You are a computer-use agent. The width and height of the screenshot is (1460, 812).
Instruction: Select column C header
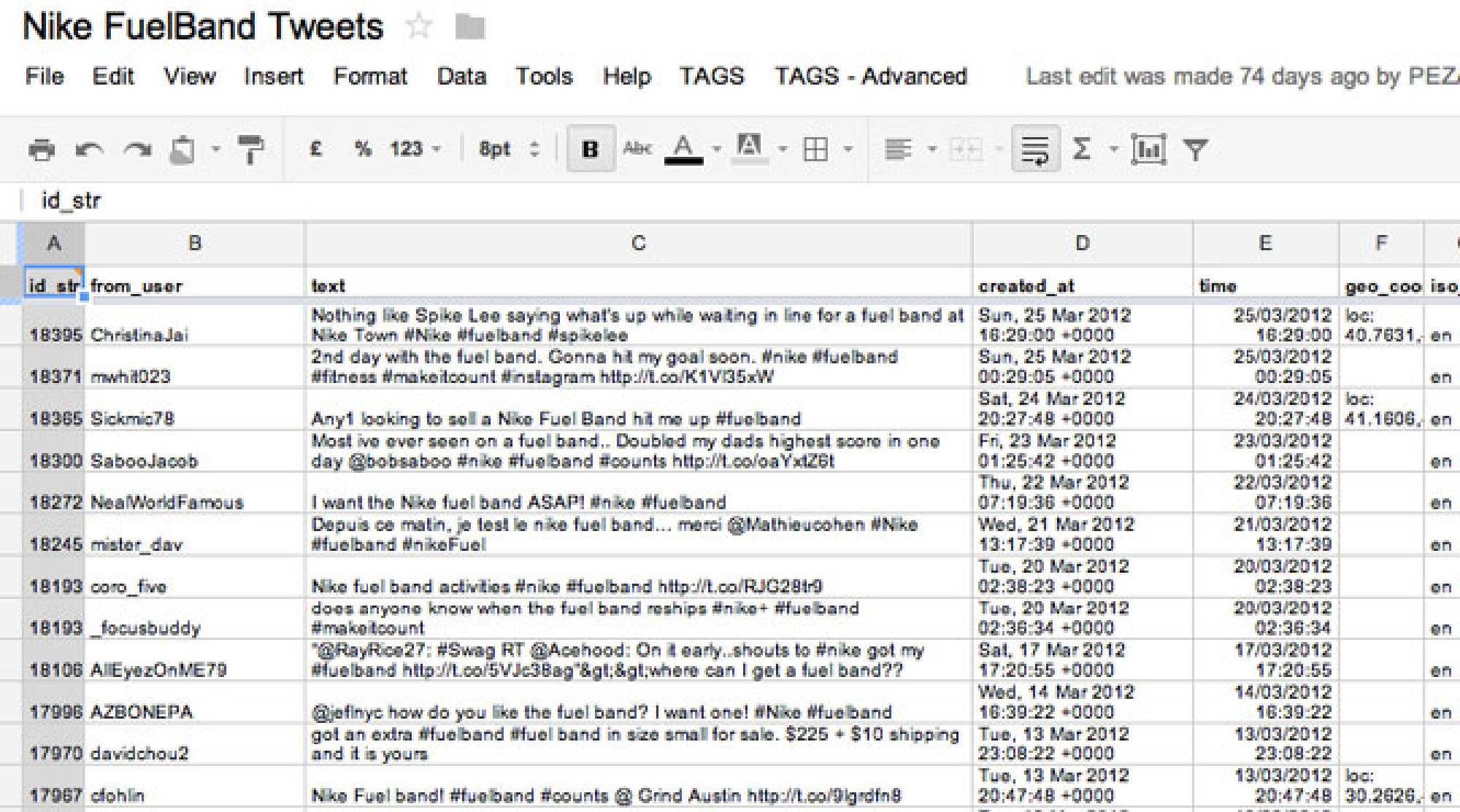[638, 243]
